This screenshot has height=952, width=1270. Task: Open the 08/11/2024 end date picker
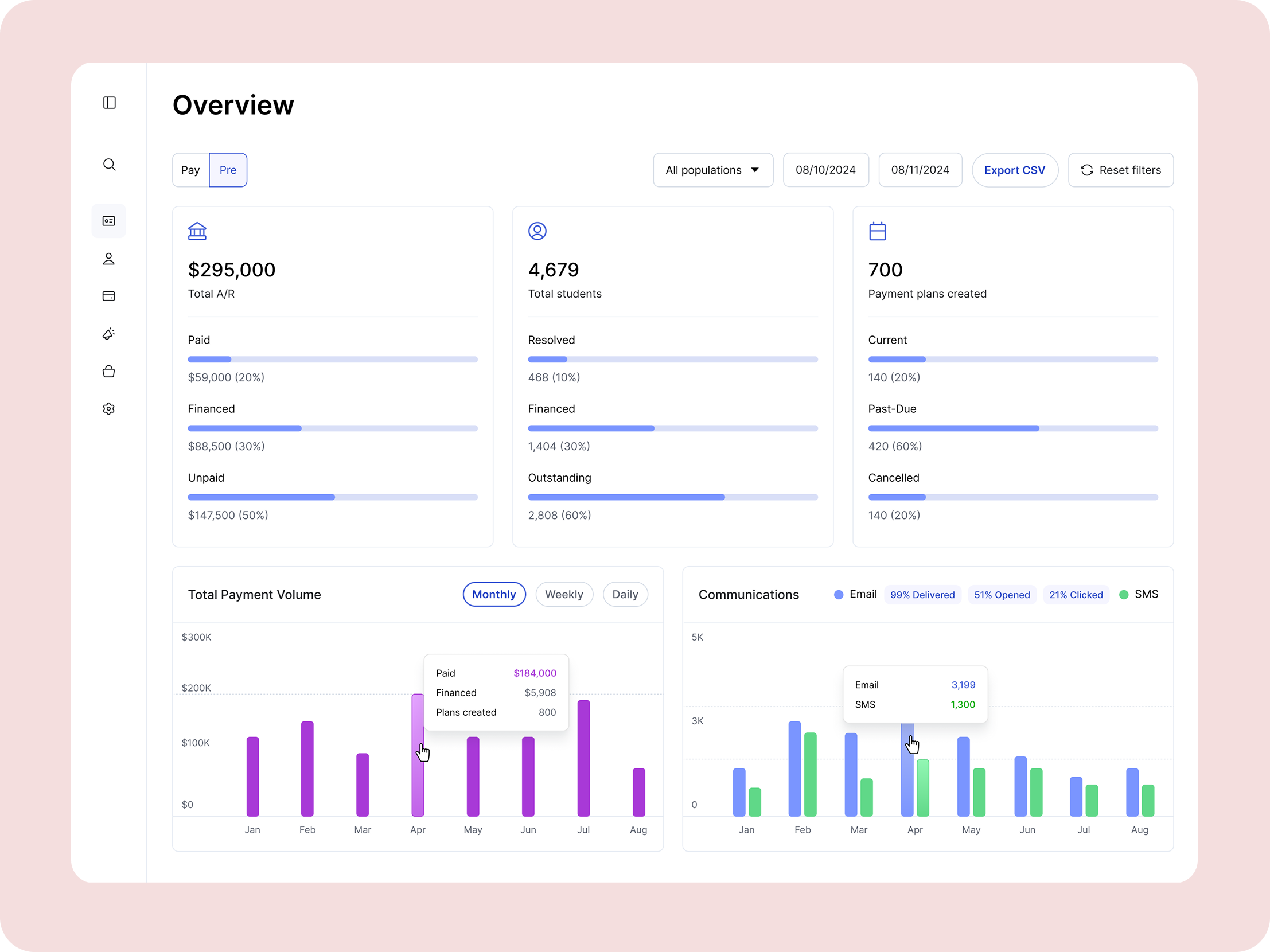pos(920,170)
